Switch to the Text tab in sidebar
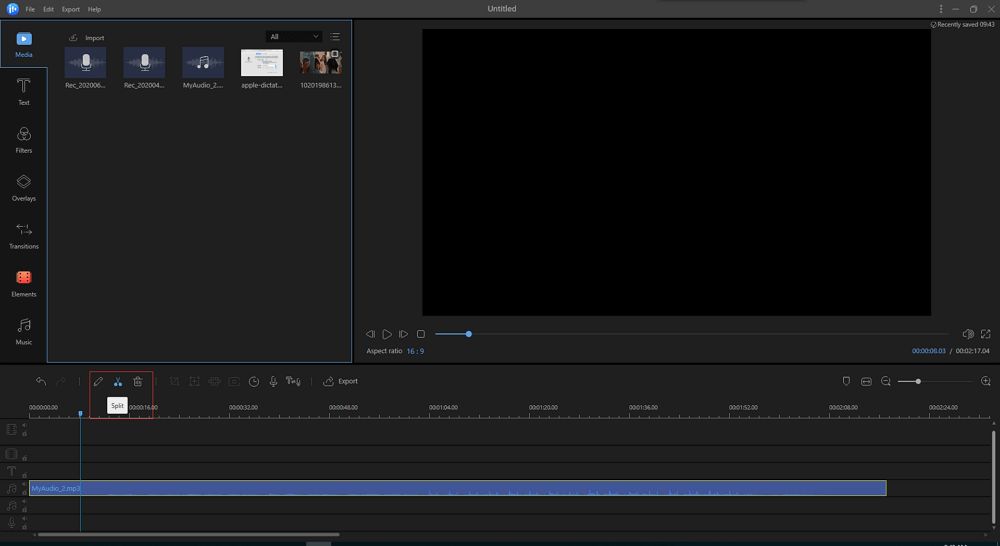The width and height of the screenshot is (1000, 546). [24, 92]
